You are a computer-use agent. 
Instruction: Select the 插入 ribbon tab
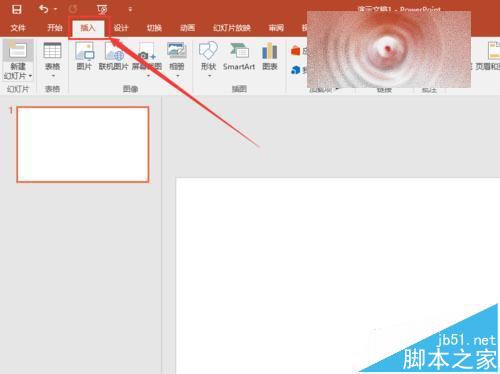click(x=88, y=28)
